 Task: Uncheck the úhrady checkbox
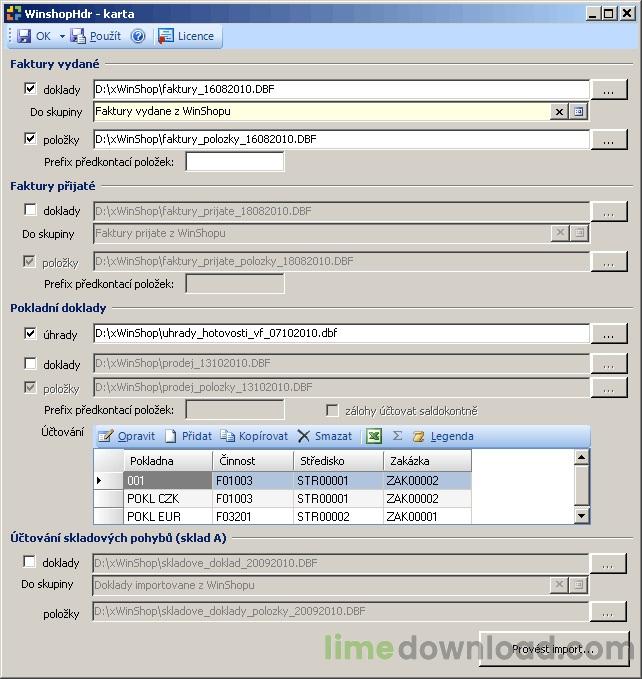pos(30,334)
